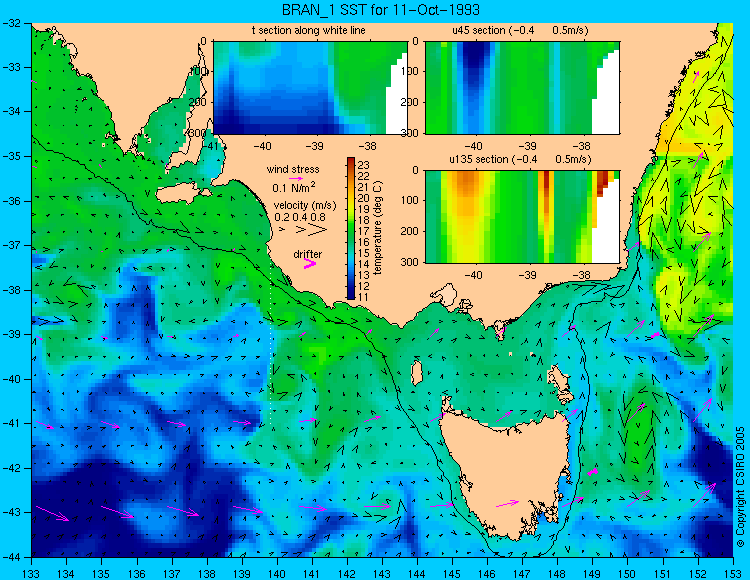Click longitude tick label 133
Viewport: 750px width, 580px height.
click(32, 573)
